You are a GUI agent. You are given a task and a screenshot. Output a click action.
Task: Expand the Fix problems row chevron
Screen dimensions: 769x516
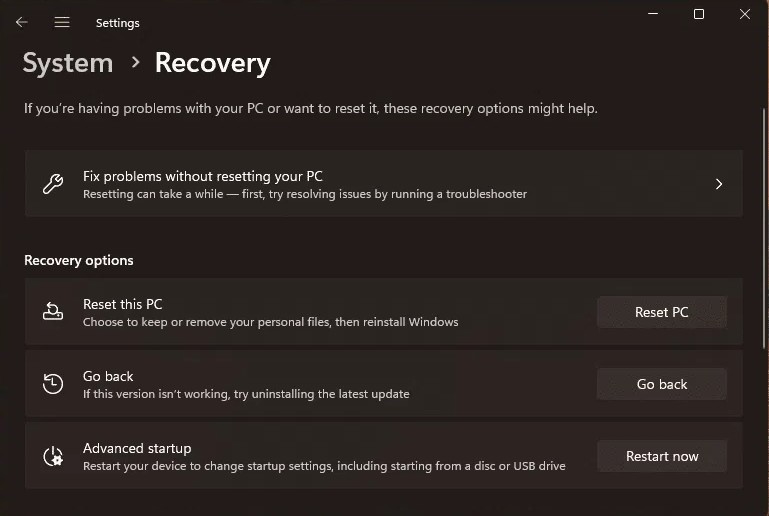point(718,184)
